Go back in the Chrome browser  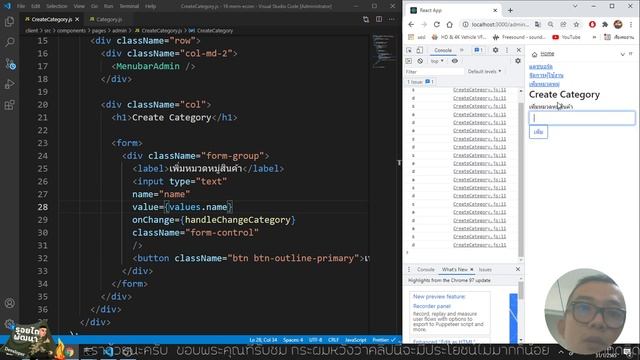(x=411, y=24)
